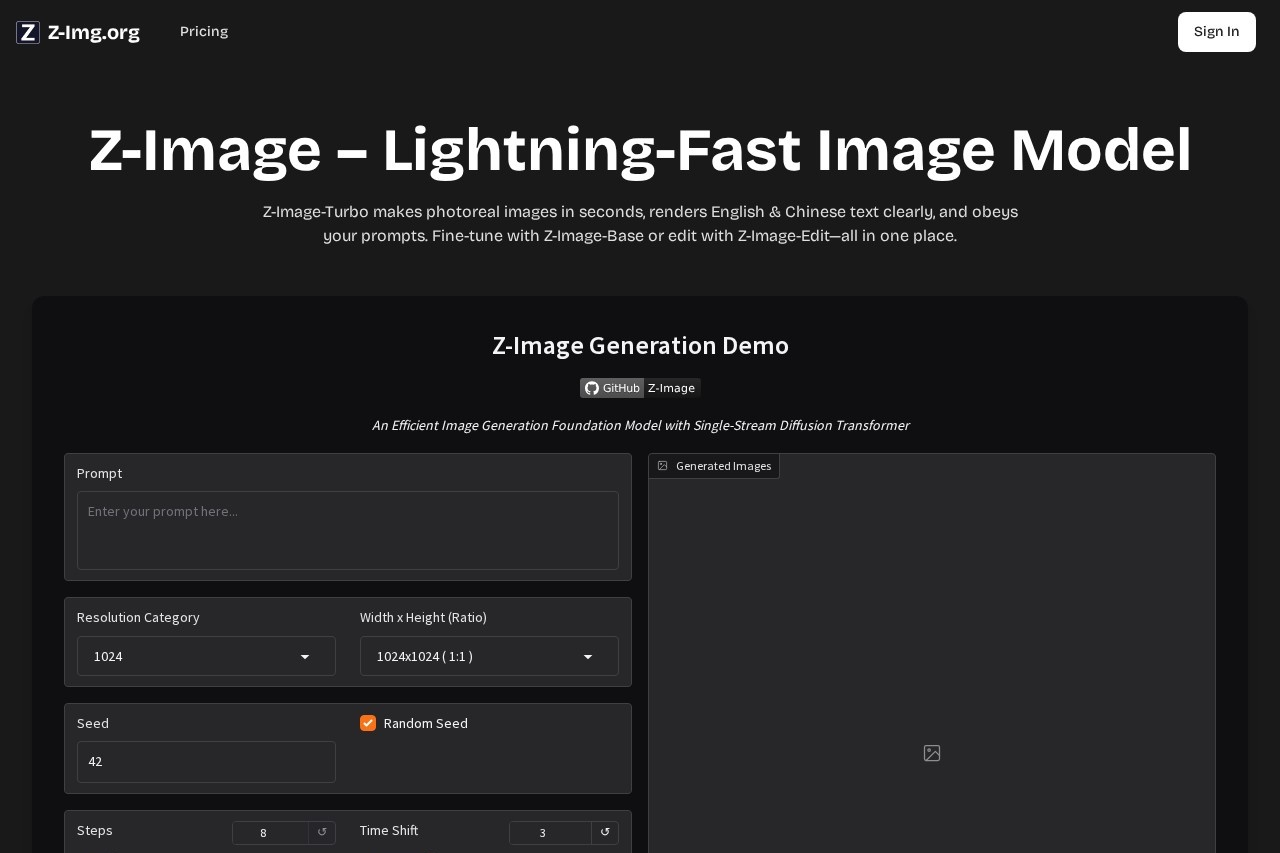Disable the Random Seed checkbox
The width and height of the screenshot is (1280, 853).
[x=368, y=723]
